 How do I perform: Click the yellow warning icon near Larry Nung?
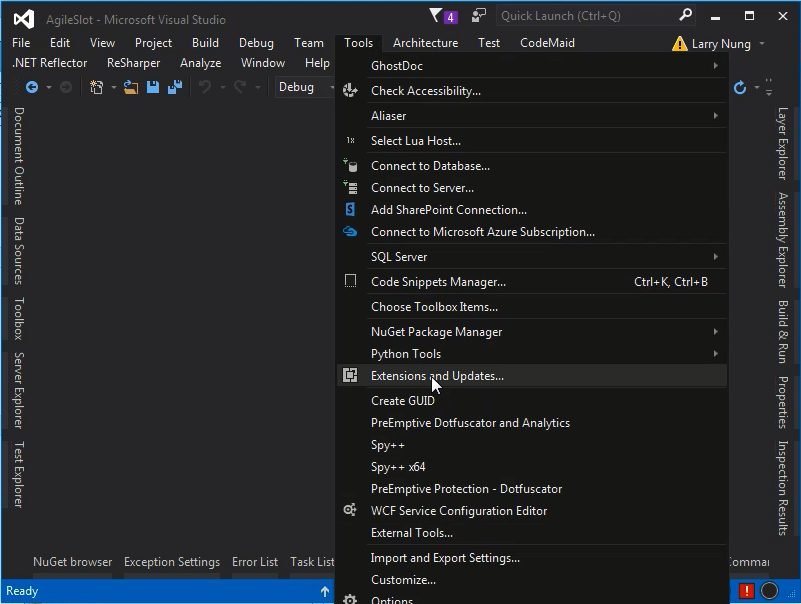pos(679,44)
